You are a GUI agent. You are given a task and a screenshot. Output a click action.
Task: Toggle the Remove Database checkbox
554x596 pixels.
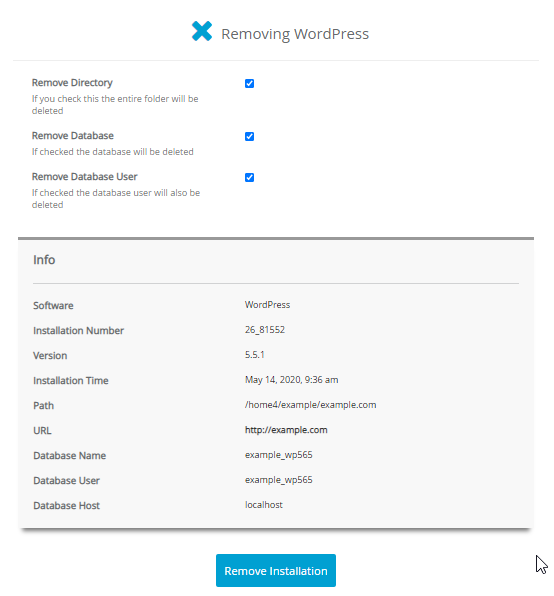coord(249,136)
